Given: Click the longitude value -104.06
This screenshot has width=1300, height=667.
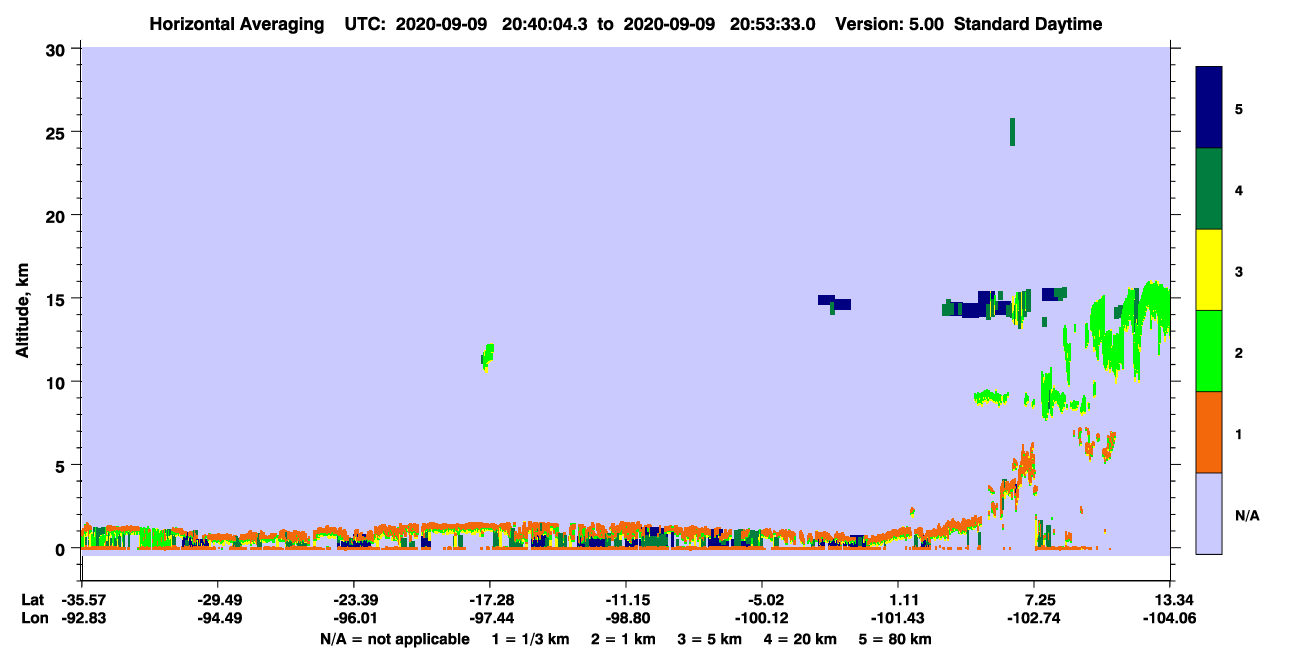Looking at the screenshot, I should tap(1170, 618).
